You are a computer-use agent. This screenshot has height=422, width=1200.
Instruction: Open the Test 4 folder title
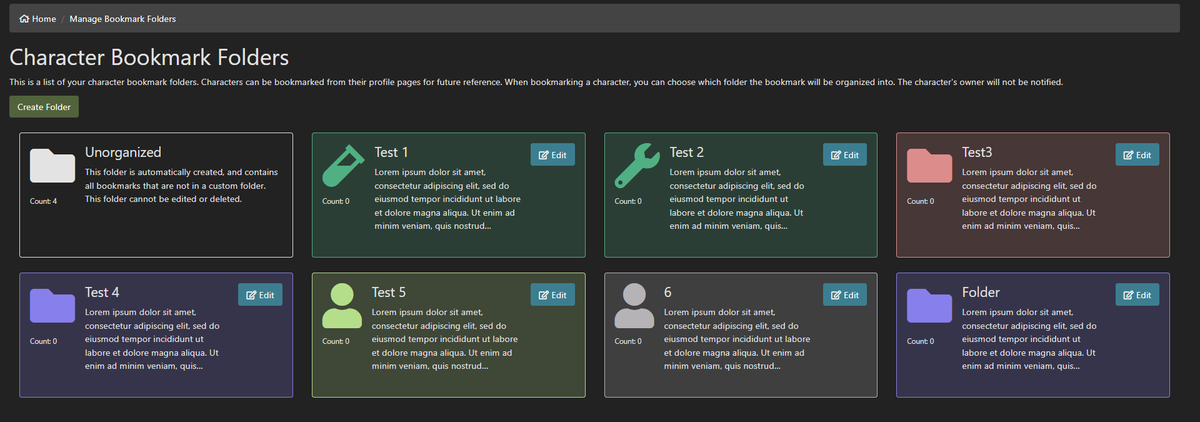(x=102, y=292)
